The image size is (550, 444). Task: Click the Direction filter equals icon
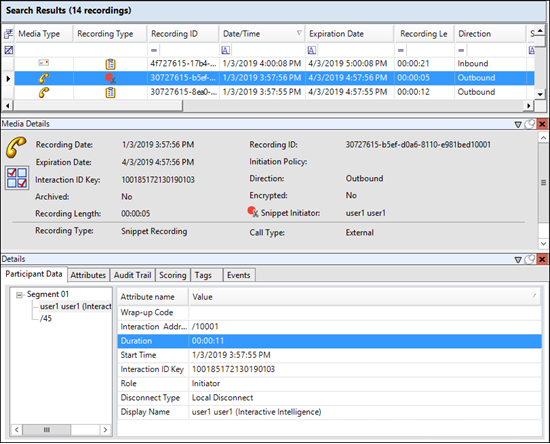tap(461, 50)
